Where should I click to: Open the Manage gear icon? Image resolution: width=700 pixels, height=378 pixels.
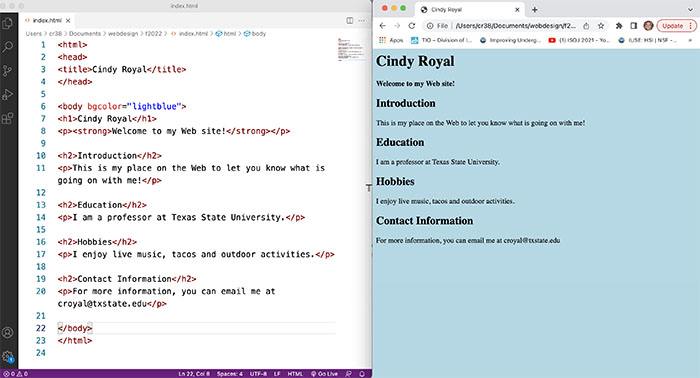(x=8, y=356)
